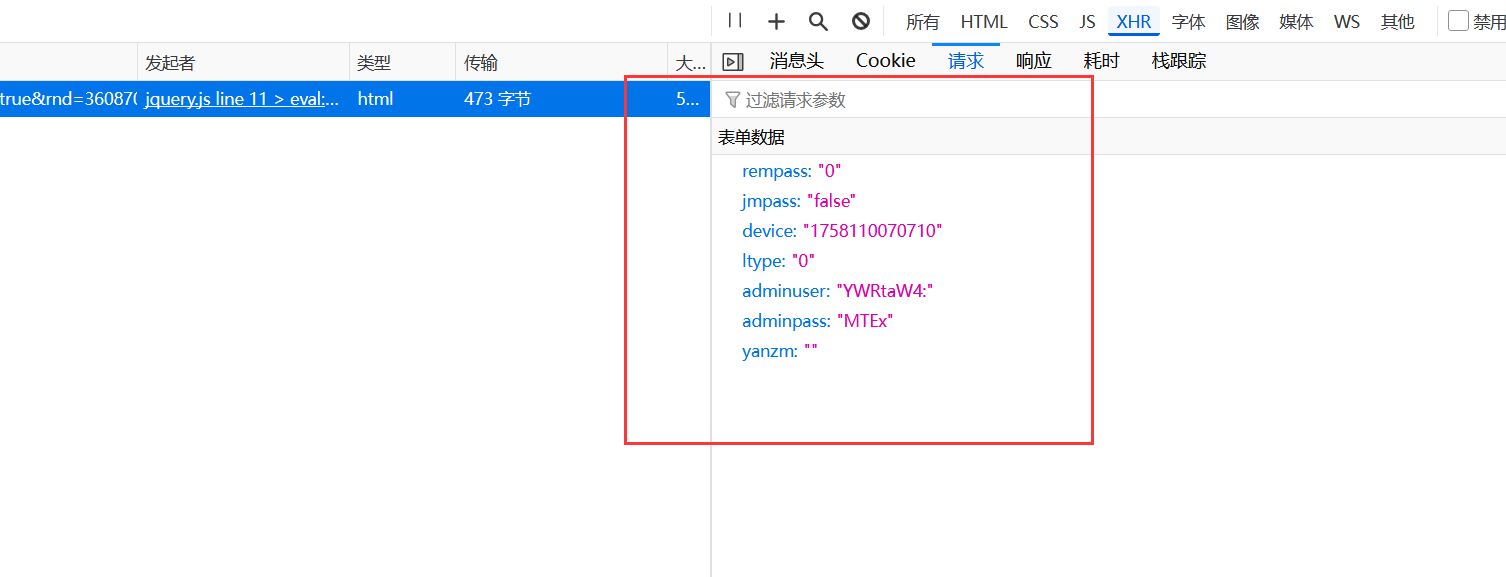Image resolution: width=1506 pixels, height=577 pixels.
Task: Filter requests by HTML
Action: 984,22
